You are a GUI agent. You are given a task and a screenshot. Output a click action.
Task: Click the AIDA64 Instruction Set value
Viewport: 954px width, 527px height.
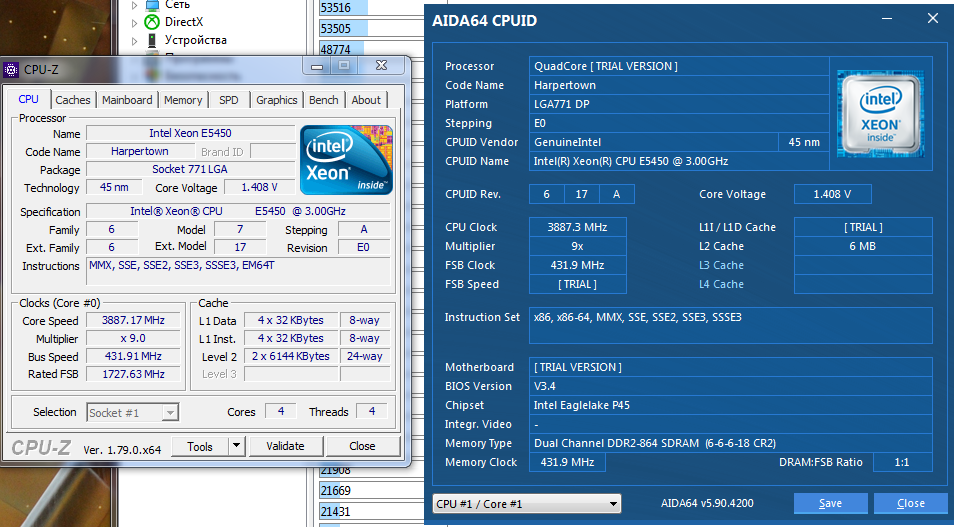(x=730, y=326)
